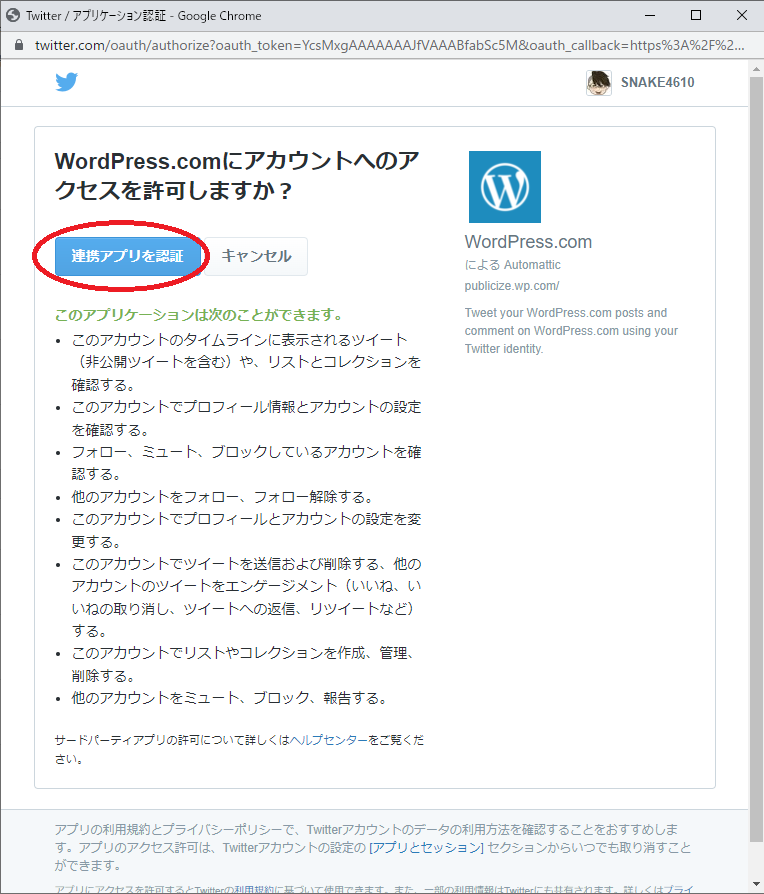Click the publicize.wp.com address text
The height and width of the screenshot is (894, 764).
(512, 285)
